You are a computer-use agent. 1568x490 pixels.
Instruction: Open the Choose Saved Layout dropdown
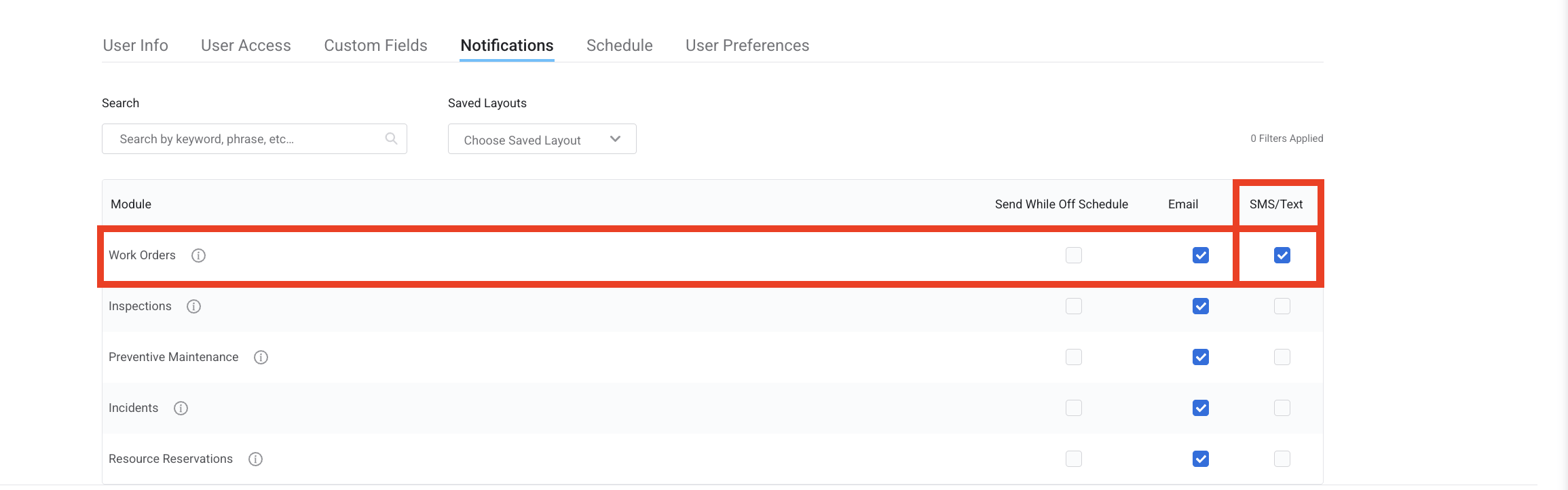[x=542, y=139]
